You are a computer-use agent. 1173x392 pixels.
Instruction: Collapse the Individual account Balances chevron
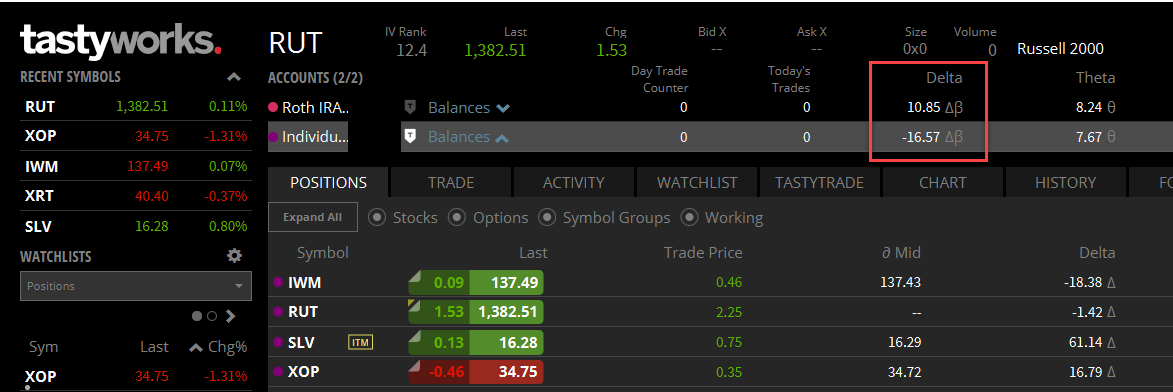(503, 137)
